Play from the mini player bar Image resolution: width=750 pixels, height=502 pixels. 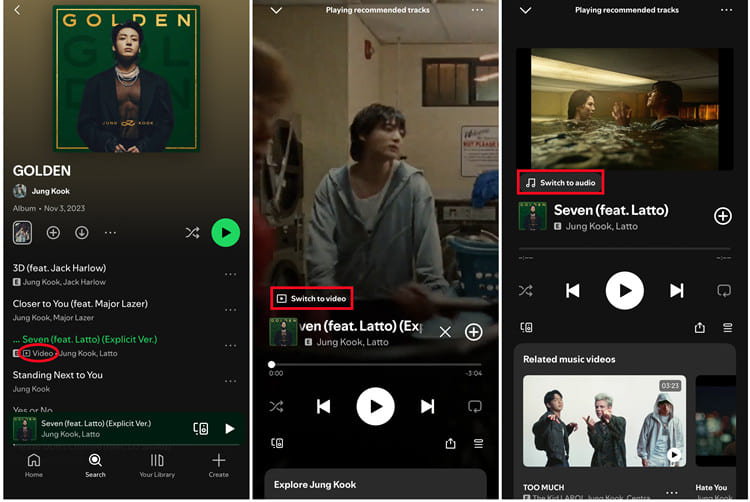click(x=230, y=428)
